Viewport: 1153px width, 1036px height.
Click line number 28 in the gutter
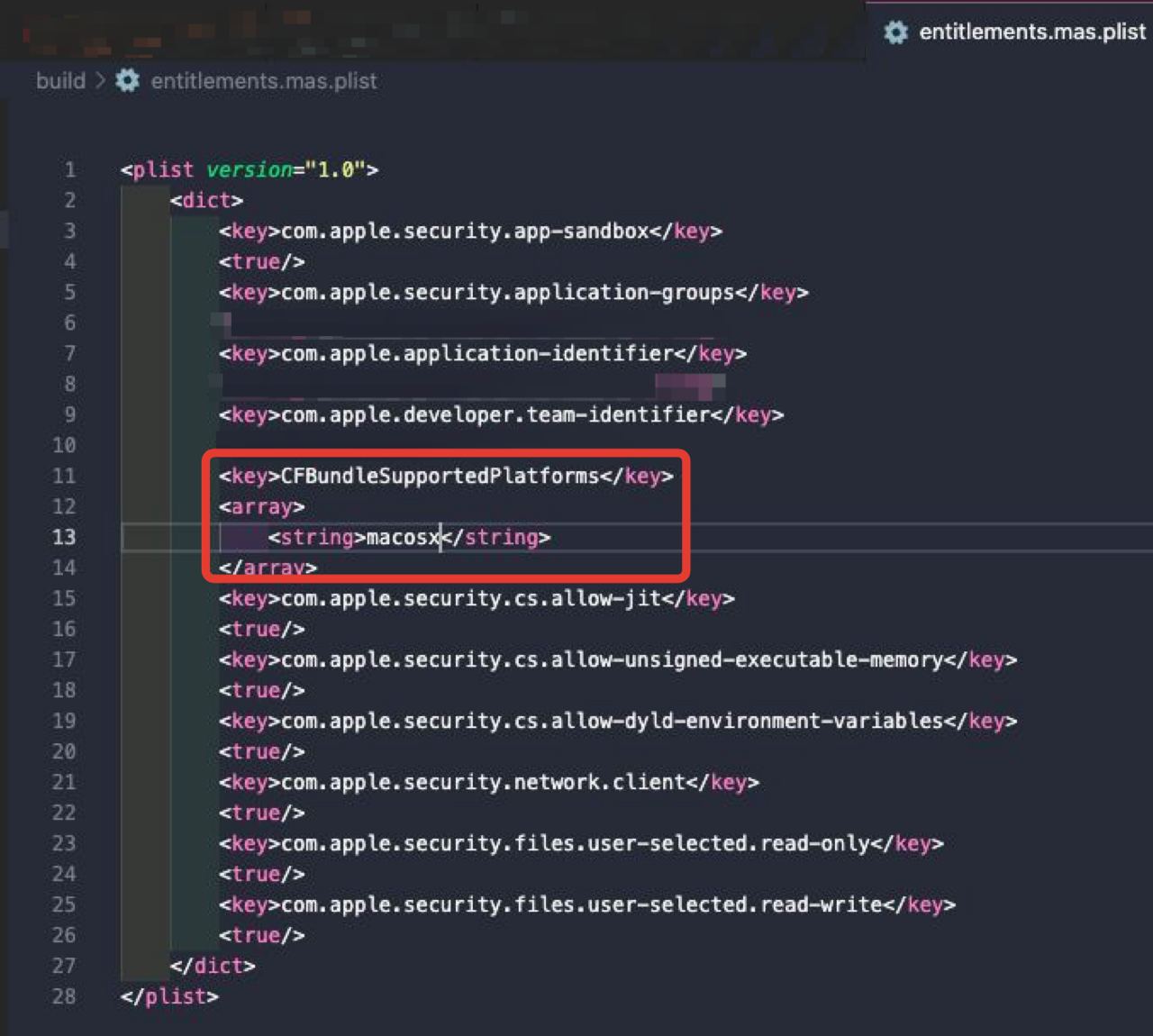pos(64,996)
